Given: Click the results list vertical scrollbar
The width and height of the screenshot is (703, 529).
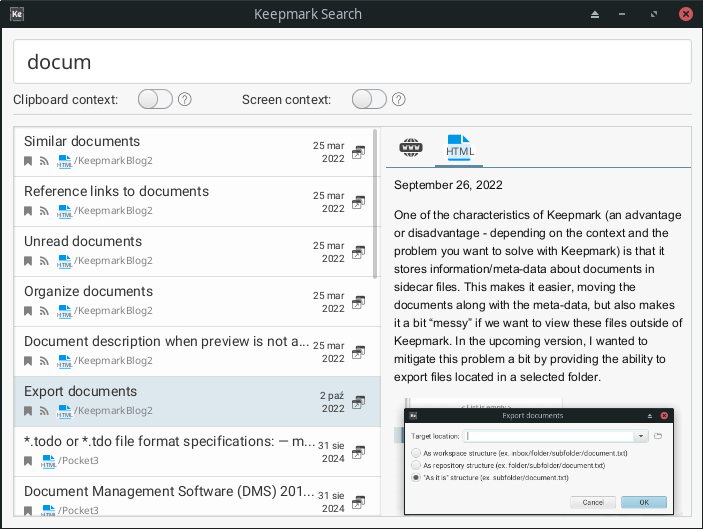Looking at the screenshot, I should pyautogui.click(x=376, y=204).
